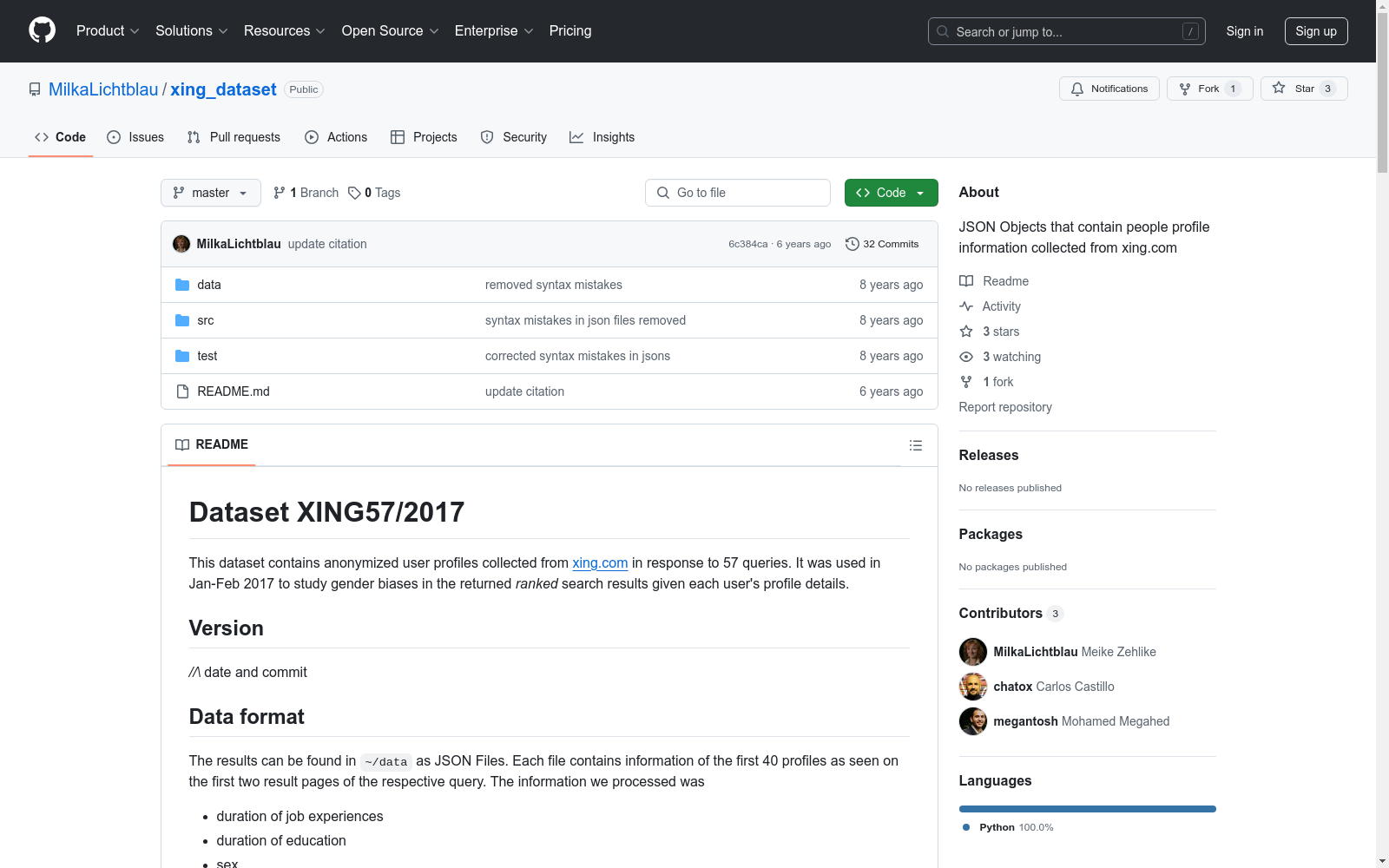Viewport: 1389px width, 868px height.
Task: Click the fork icon beside 1 fork
Action: click(966, 382)
